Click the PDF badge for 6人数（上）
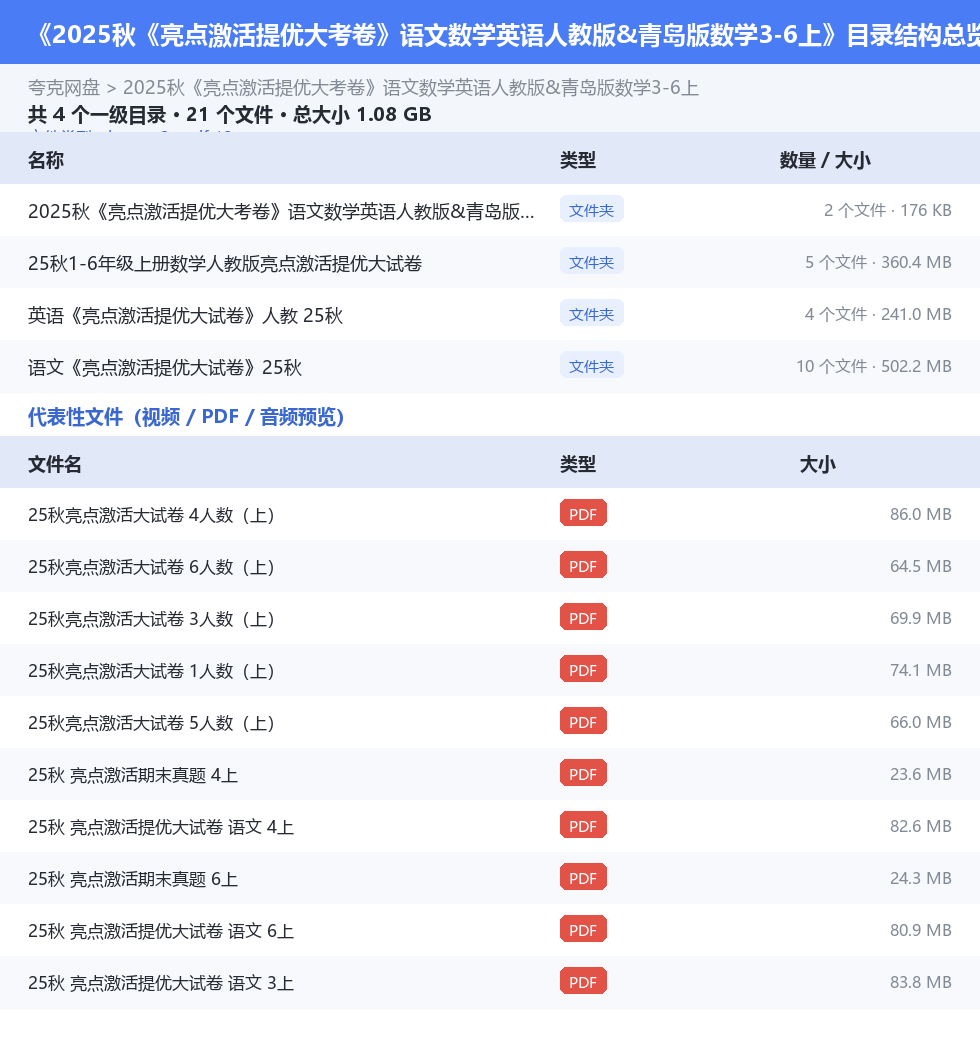 (583, 565)
